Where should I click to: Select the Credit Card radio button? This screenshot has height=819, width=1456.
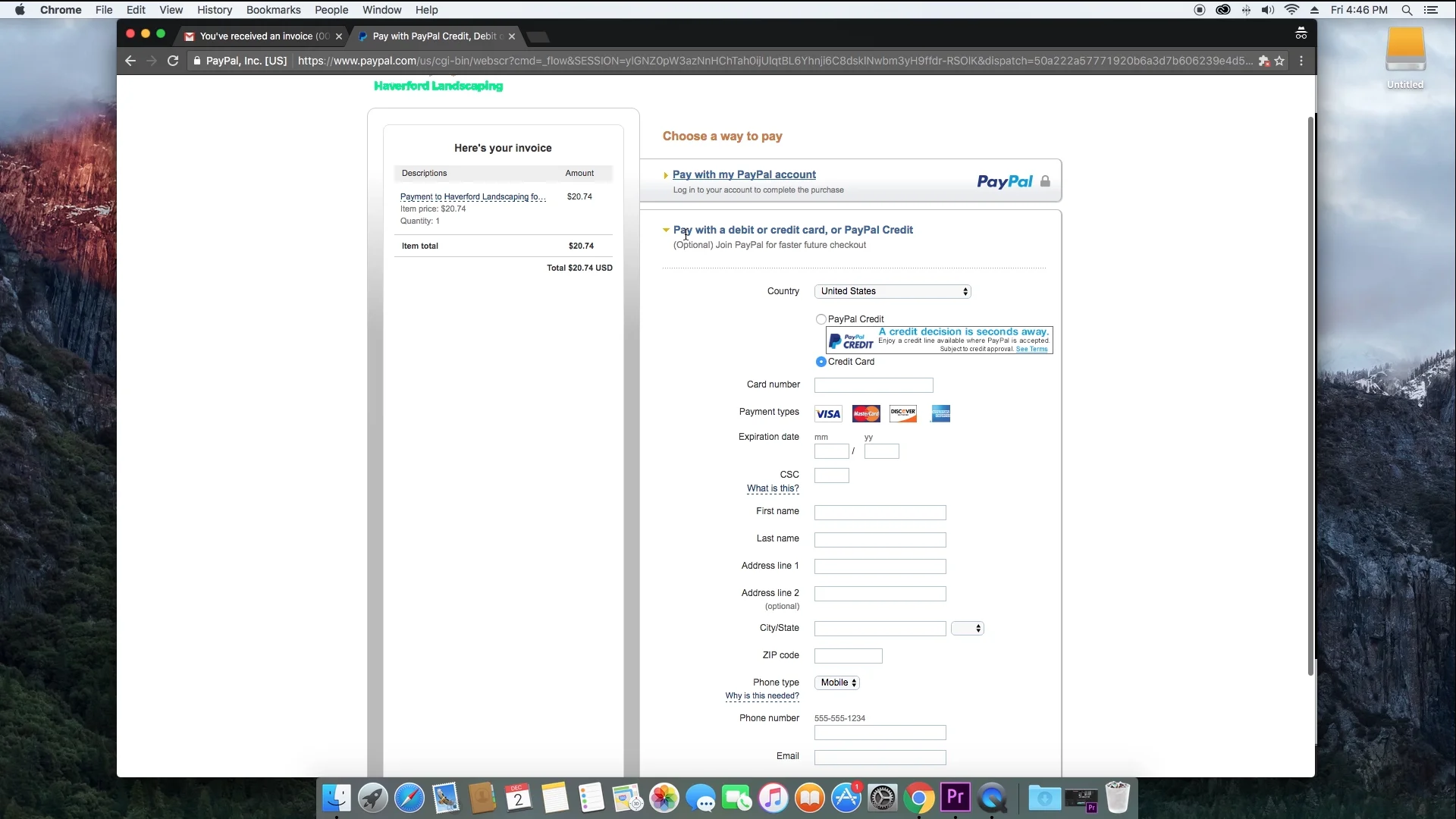point(821,362)
